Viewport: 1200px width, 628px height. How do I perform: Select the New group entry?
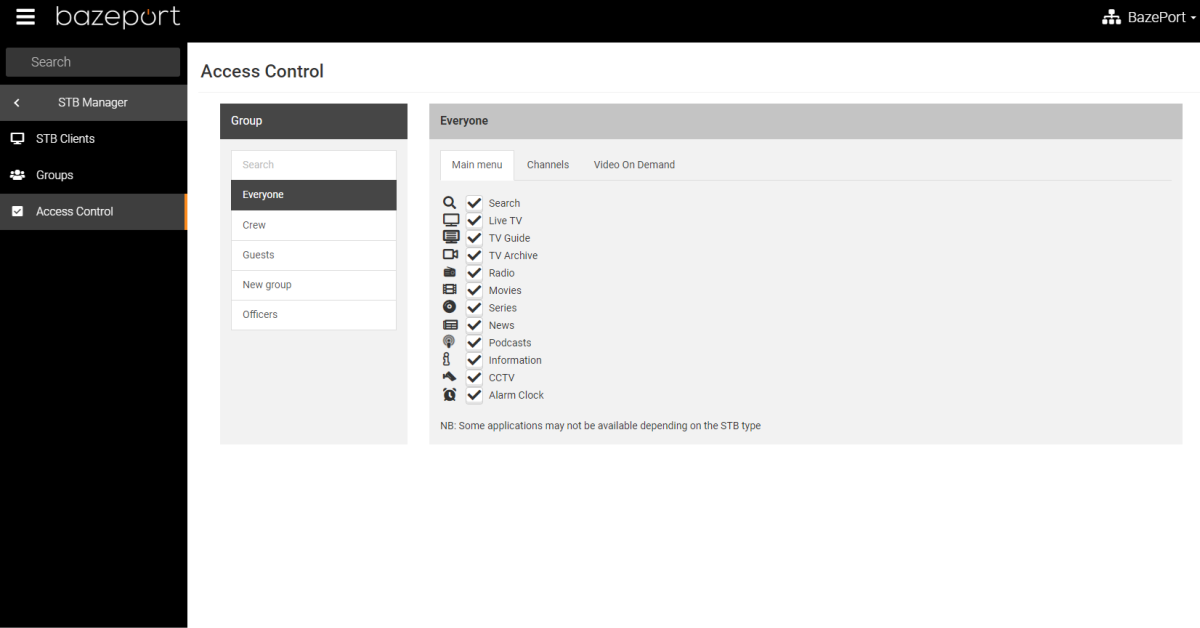(314, 285)
